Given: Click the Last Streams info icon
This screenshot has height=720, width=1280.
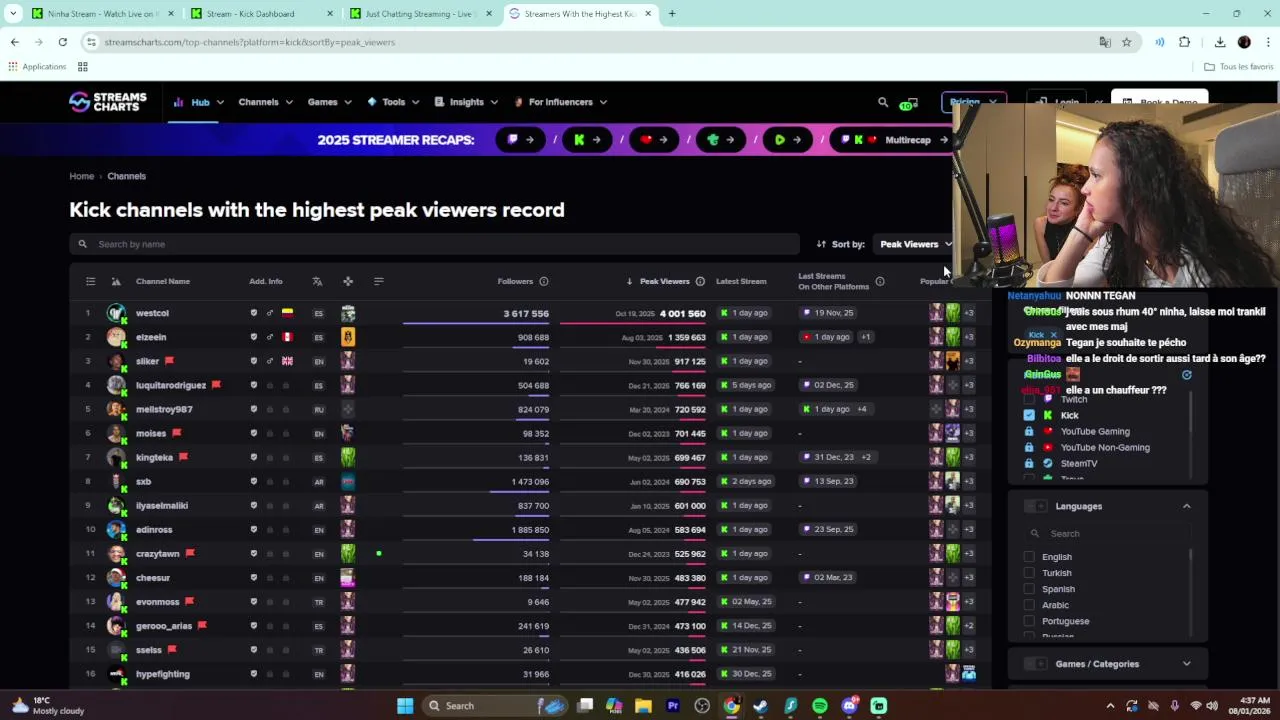Looking at the screenshot, I should pyautogui.click(x=880, y=281).
